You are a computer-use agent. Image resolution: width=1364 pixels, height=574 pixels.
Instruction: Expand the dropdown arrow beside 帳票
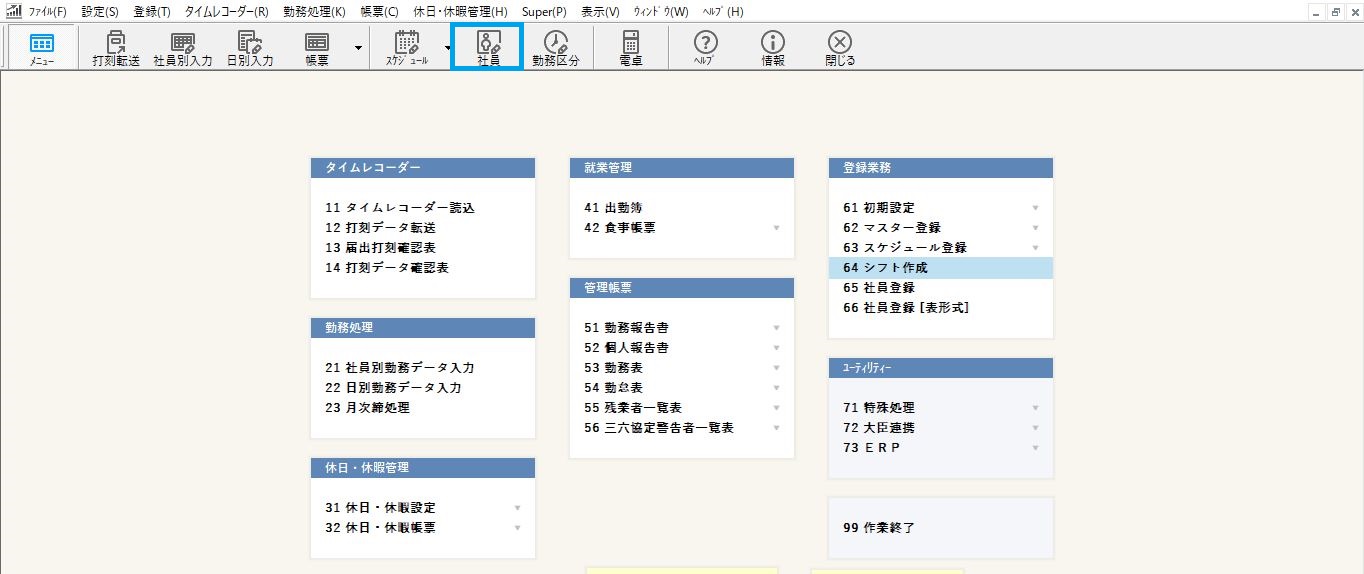coord(358,47)
